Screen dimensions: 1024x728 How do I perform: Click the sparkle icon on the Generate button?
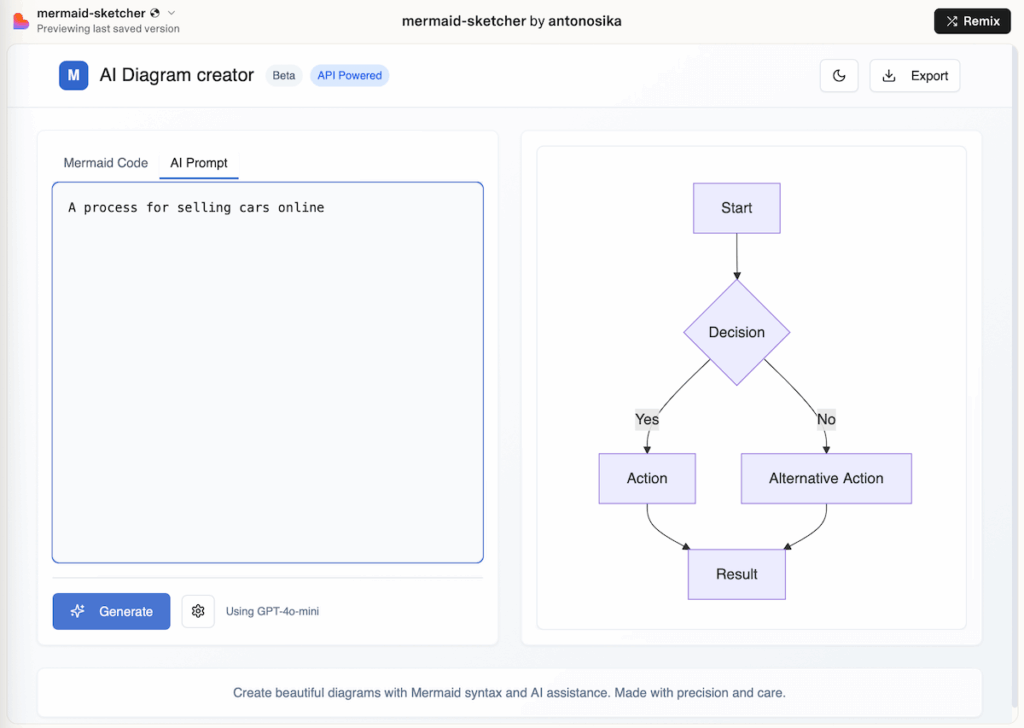pyautogui.click(x=78, y=611)
